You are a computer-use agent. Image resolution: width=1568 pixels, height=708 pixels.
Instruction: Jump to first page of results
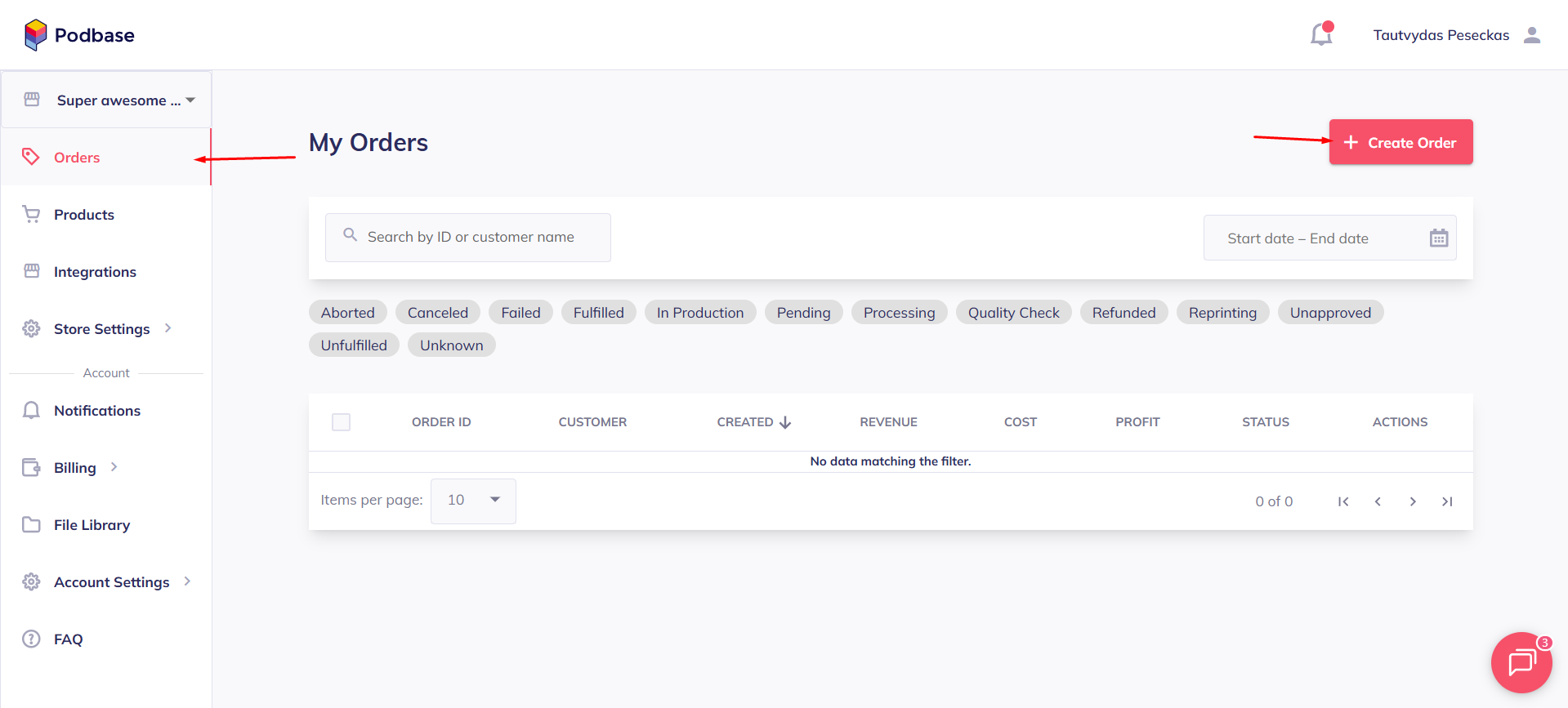coord(1342,501)
